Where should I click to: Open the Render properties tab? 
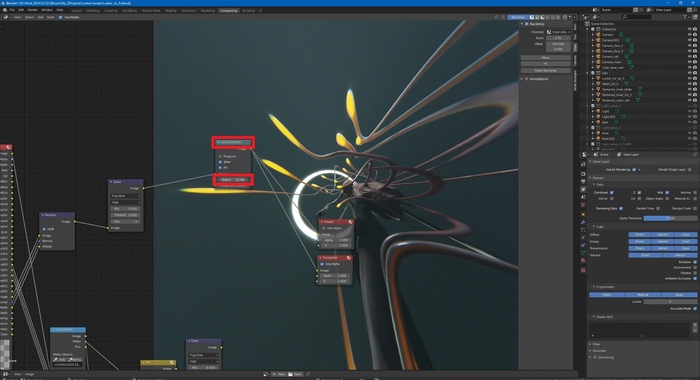[583, 174]
